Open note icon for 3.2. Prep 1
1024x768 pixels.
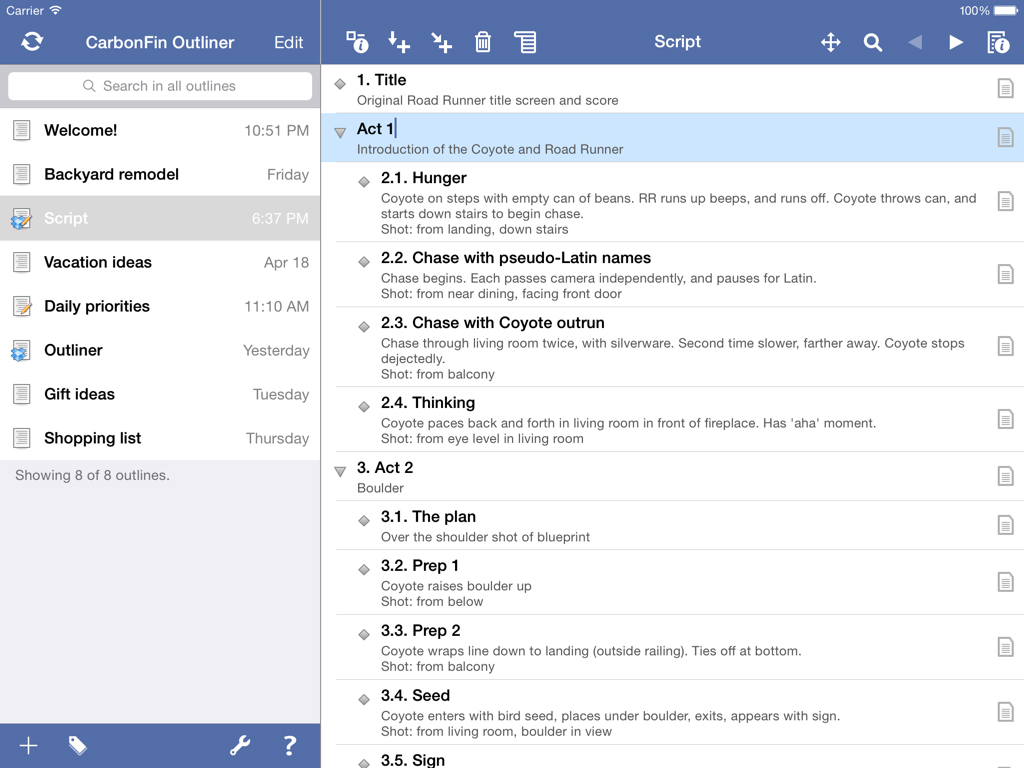[x=1005, y=582]
